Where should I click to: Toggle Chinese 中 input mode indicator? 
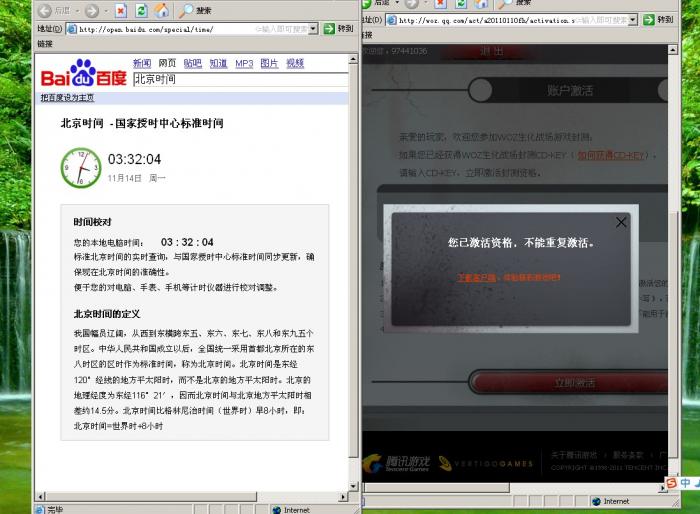pos(685,483)
